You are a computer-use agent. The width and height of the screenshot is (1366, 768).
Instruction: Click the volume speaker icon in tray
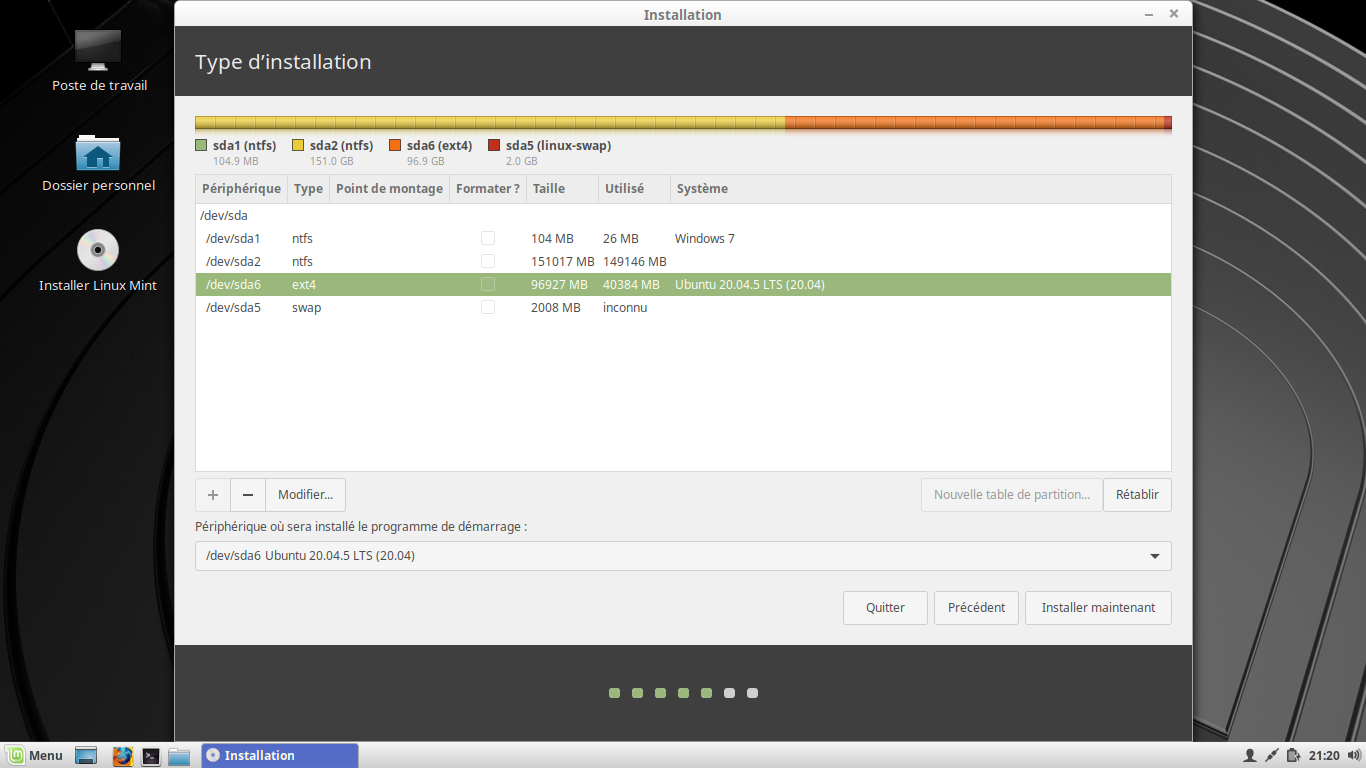coord(1353,756)
